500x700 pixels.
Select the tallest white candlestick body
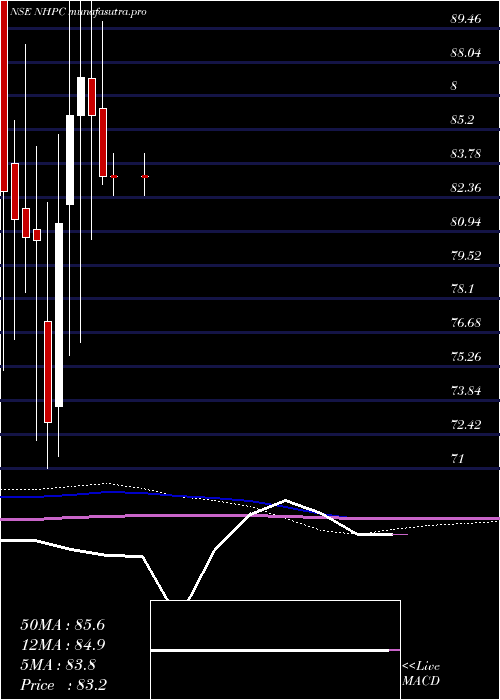pyautogui.click(x=59, y=315)
